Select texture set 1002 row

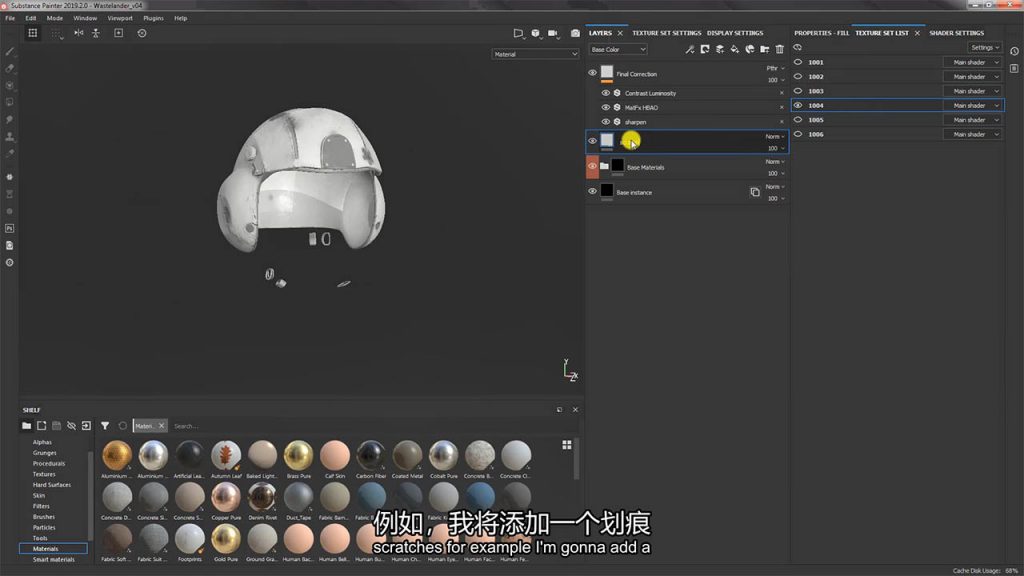897,76
